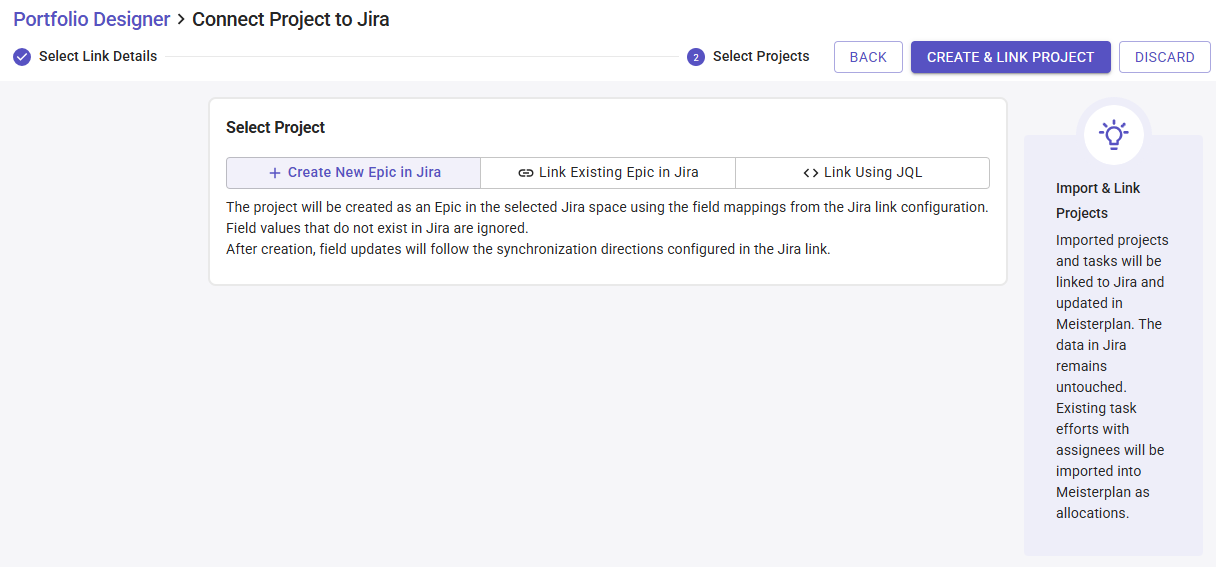Viewport: 1216px width, 567px height.
Task: Open the Portfolio Designer breadcrumb link
Action: [x=91, y=19]
